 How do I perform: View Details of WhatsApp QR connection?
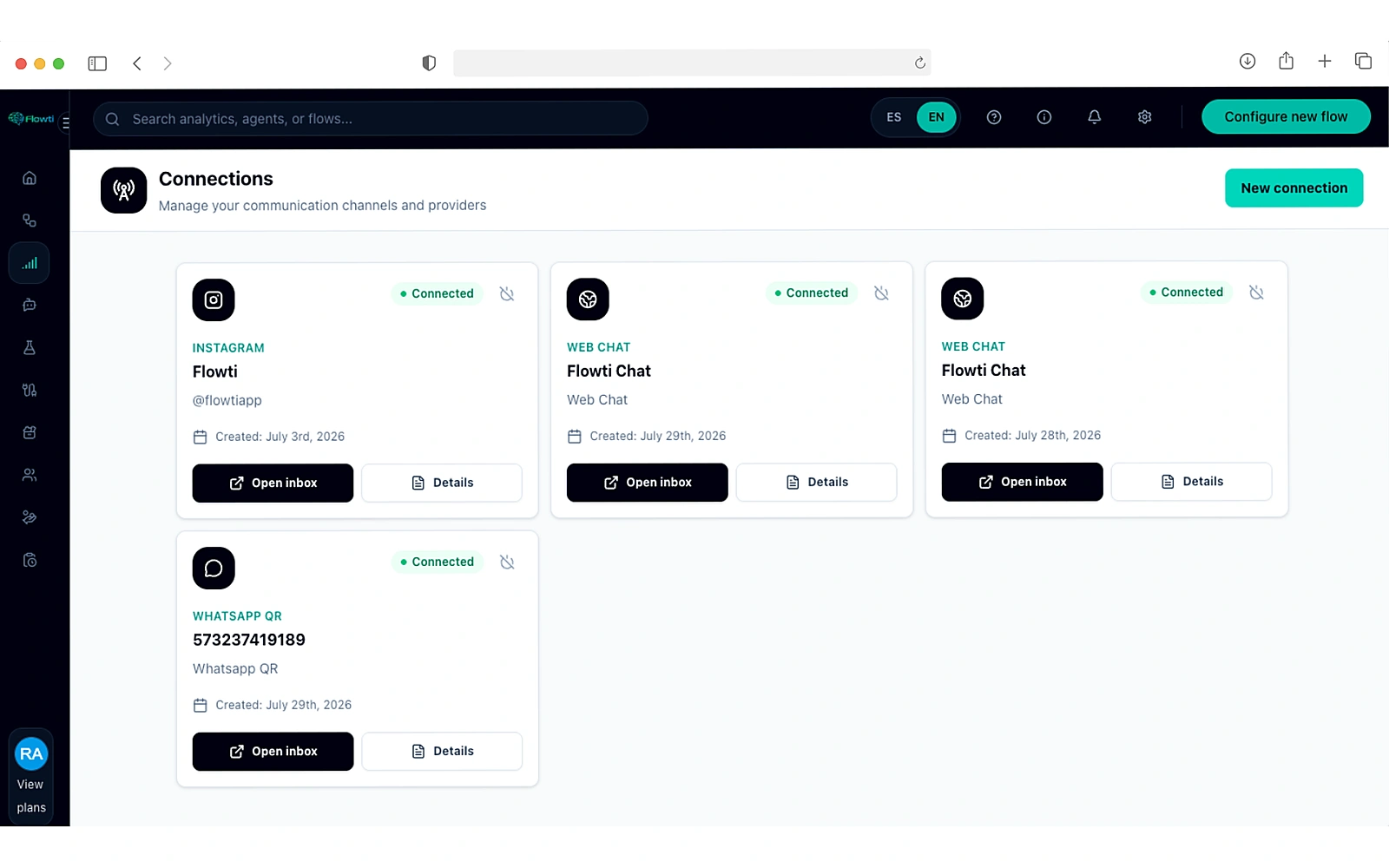442,751
